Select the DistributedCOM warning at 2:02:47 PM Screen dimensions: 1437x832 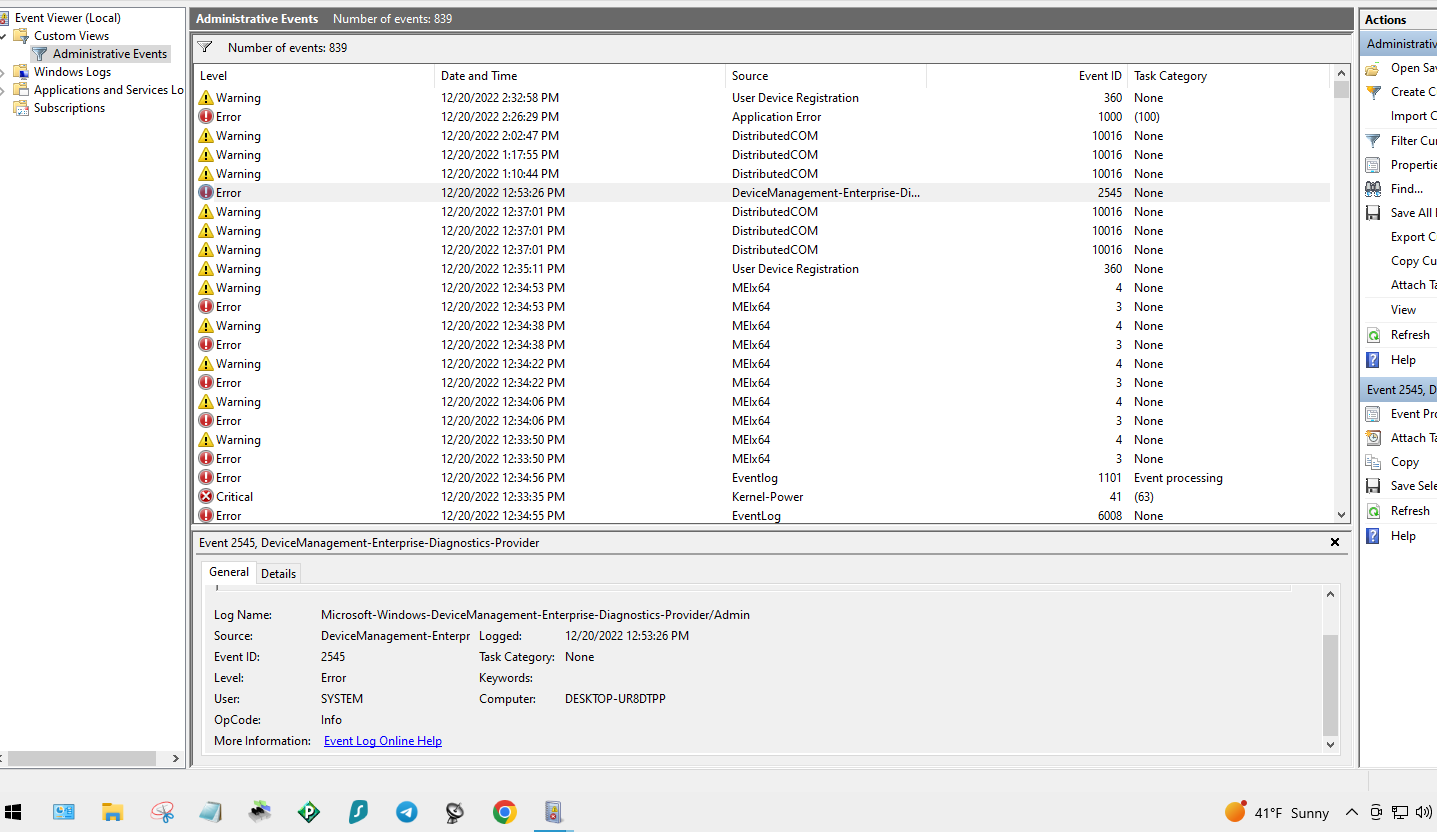tap(762, 136)
